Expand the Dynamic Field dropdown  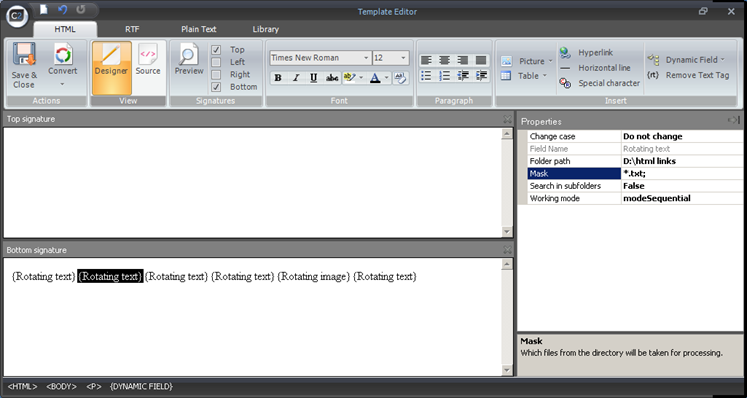click(722, 60)
